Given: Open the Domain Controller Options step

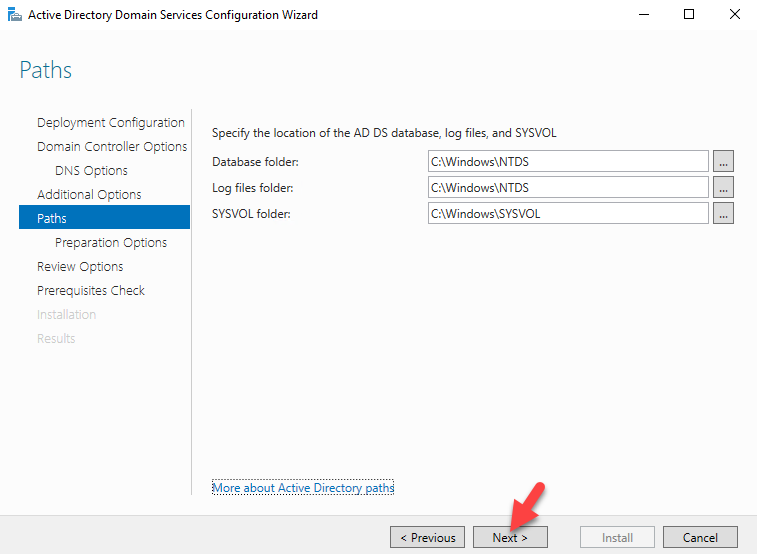Looking at the screenshot, I should pyautogui.click(x=112, y=147).
